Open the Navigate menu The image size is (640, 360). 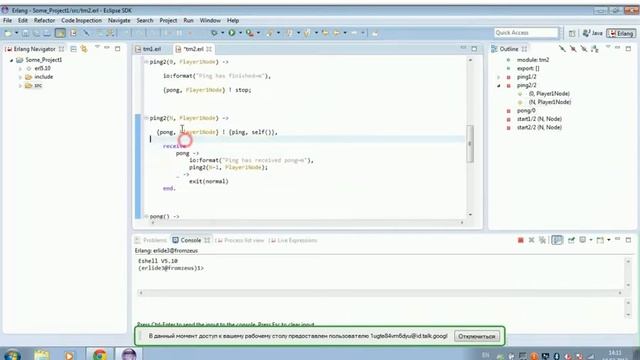(119, 20)
